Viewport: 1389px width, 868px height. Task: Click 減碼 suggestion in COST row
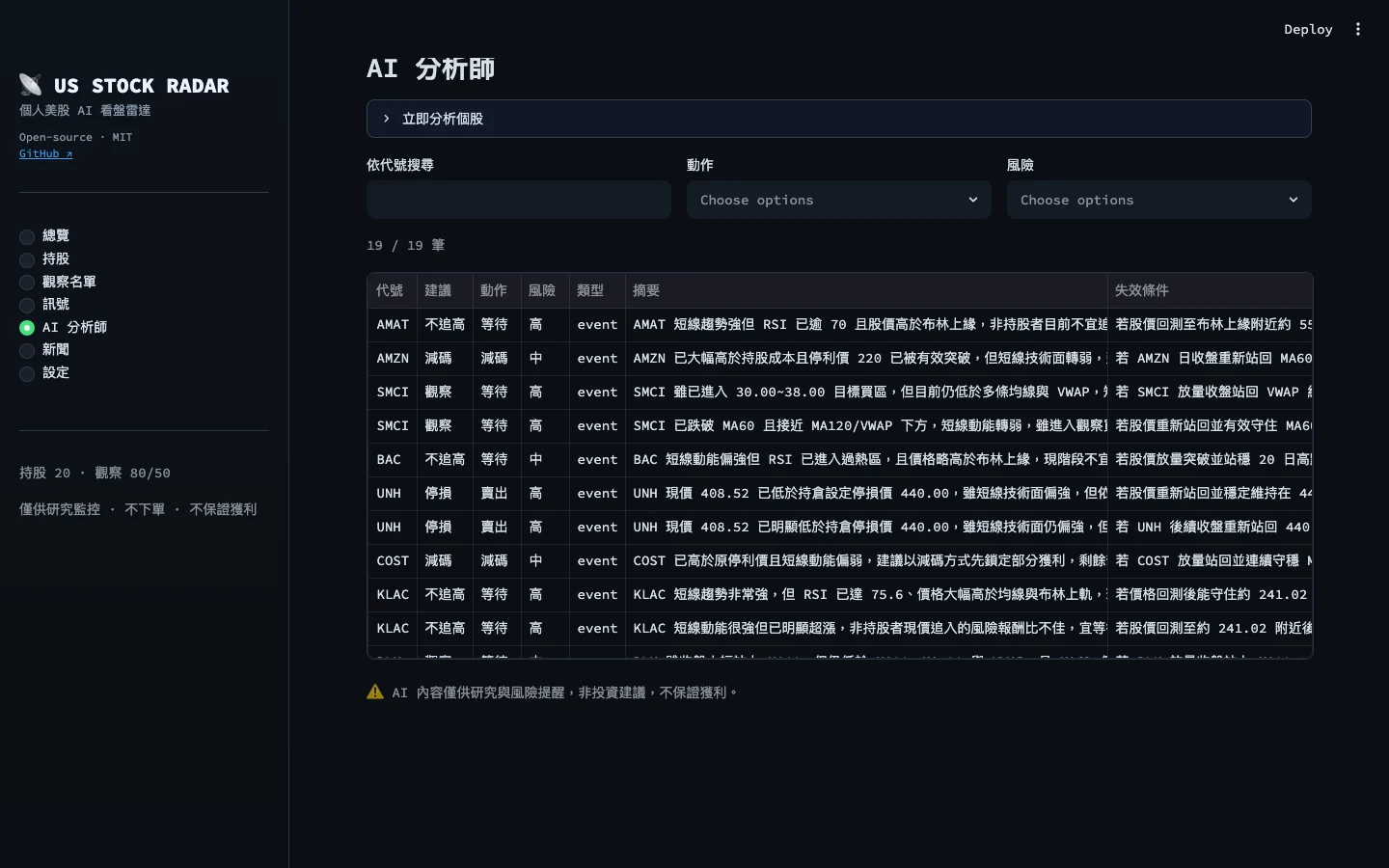coord(445,560)
